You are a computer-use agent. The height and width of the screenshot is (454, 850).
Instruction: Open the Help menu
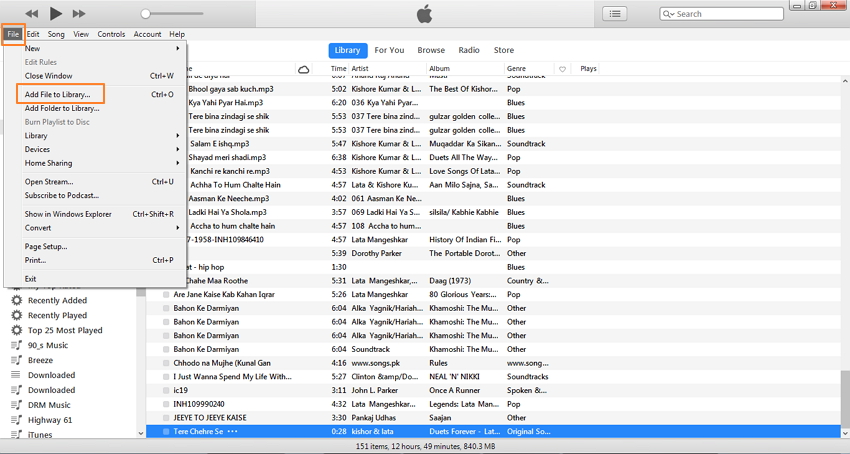click(177, 34)
